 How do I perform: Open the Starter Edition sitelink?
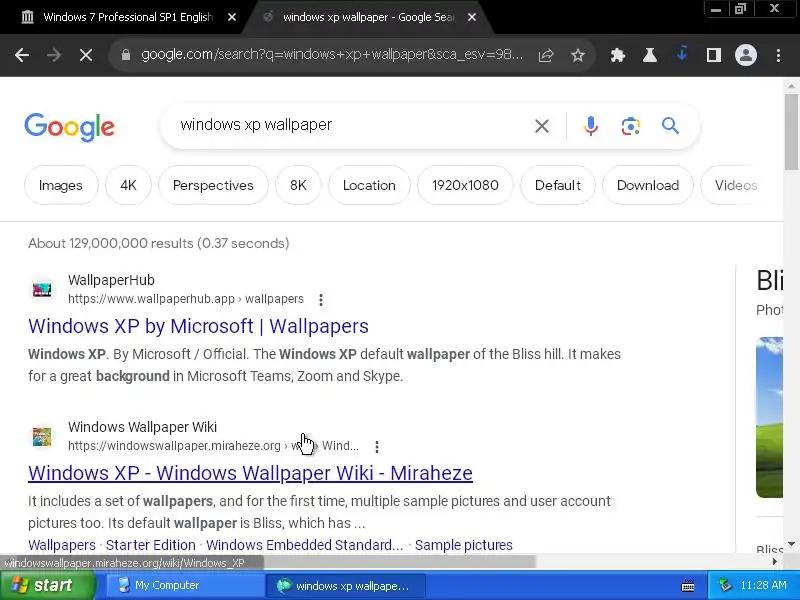click(151, 545)
